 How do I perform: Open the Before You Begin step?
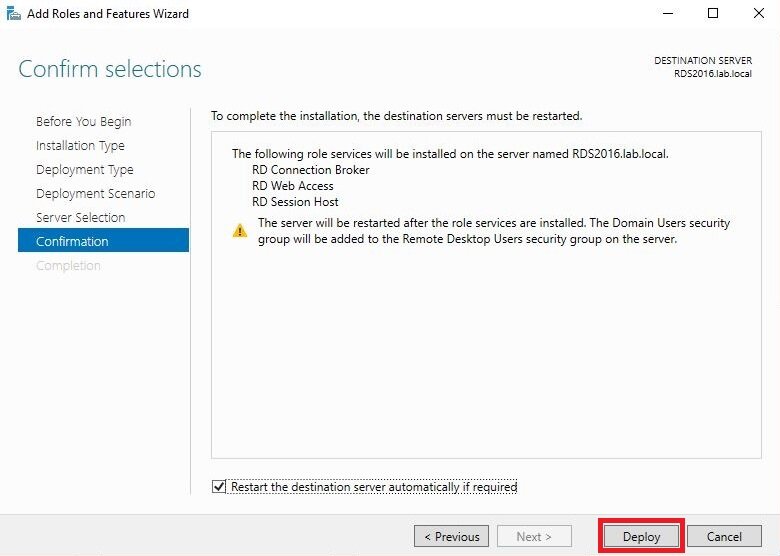(x=84, y=121)
